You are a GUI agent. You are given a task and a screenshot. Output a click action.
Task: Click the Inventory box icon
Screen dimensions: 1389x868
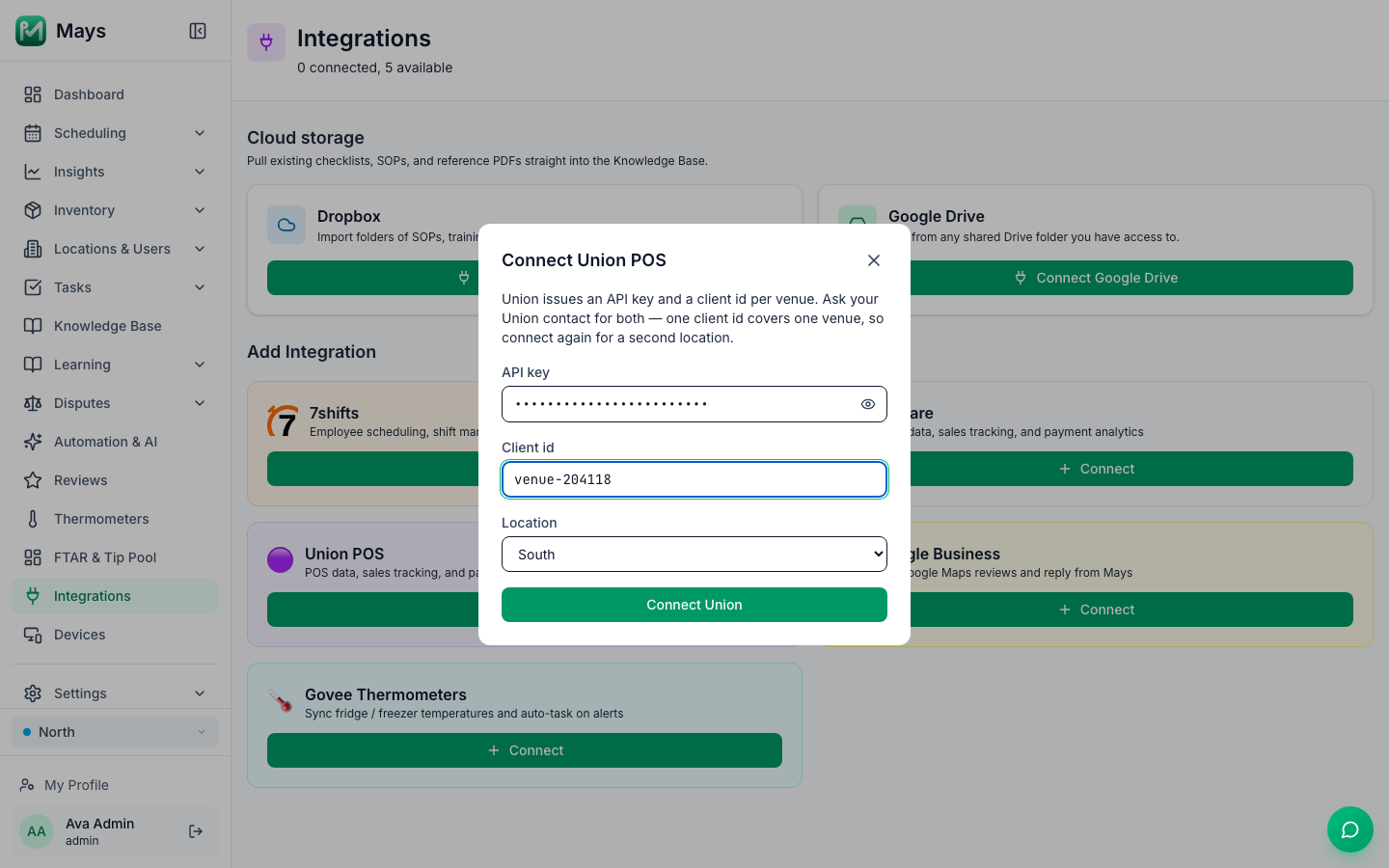(33, 210)
